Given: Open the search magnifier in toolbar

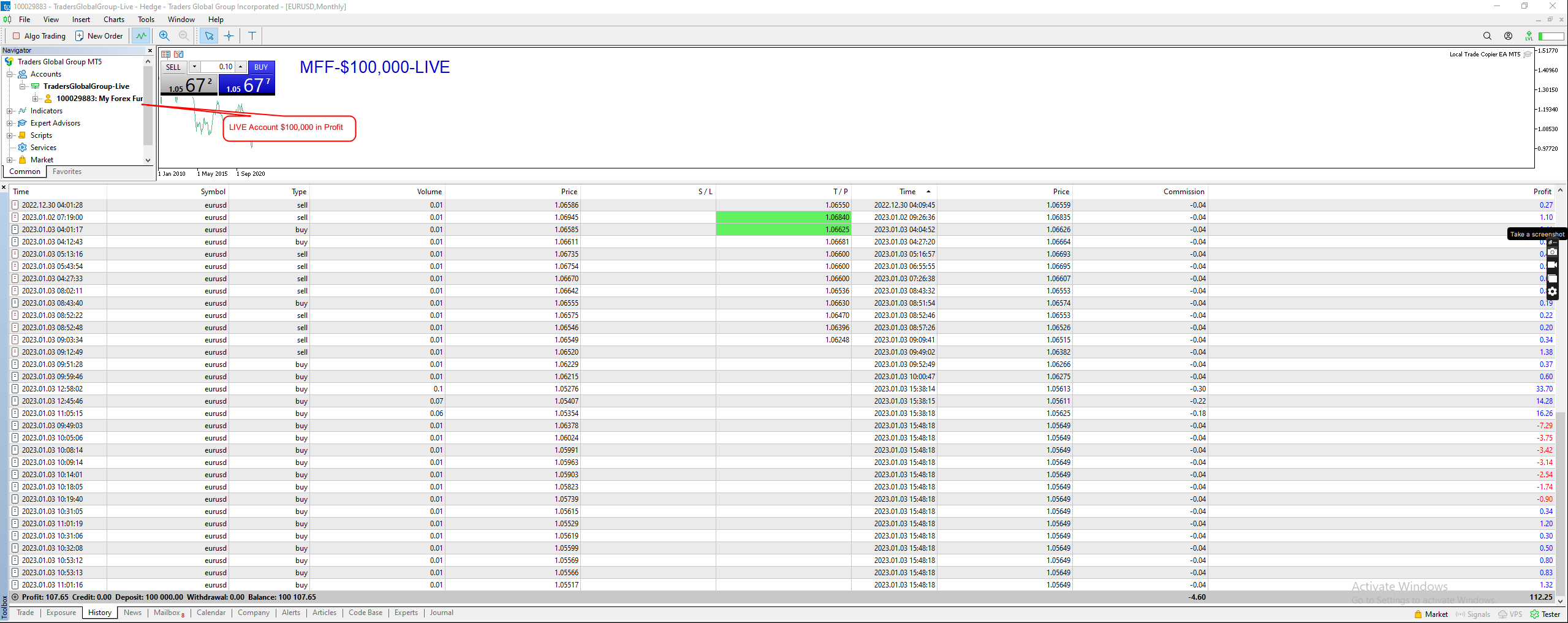Looking at the screenshot, I should pos(1487,36).
